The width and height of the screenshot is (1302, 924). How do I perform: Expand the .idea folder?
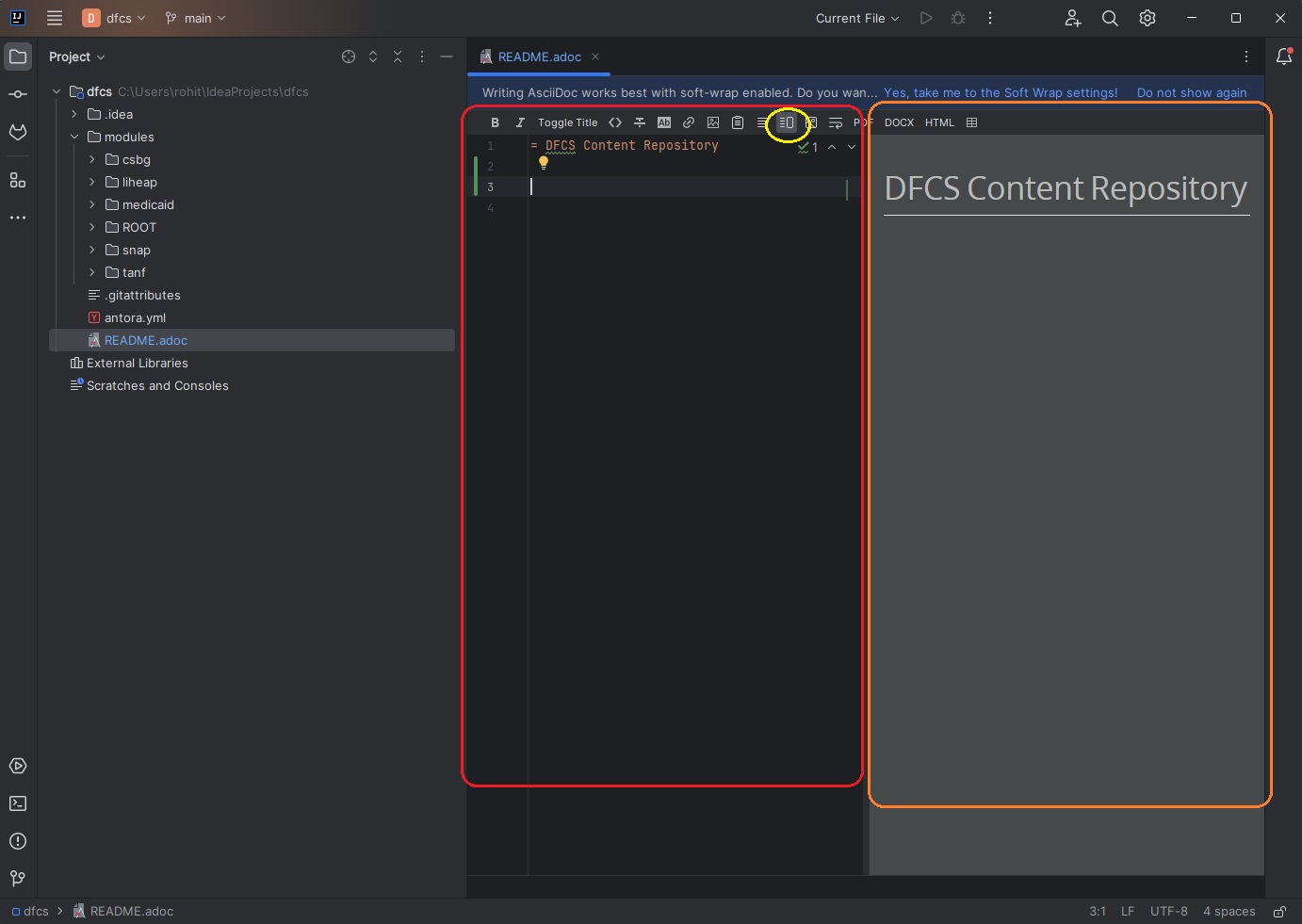(x=74, y=114)
